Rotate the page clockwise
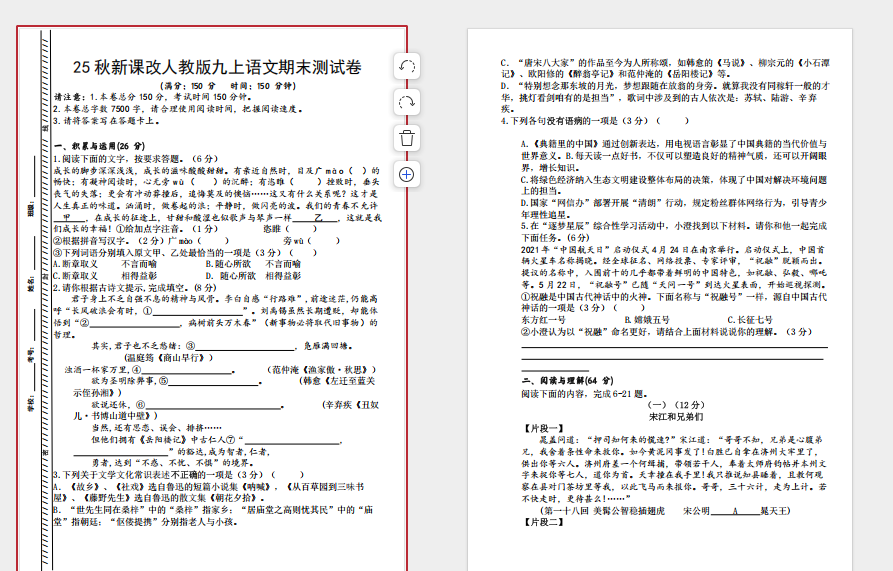This screenshot has height=571, width=893. (x=407, y=102)
